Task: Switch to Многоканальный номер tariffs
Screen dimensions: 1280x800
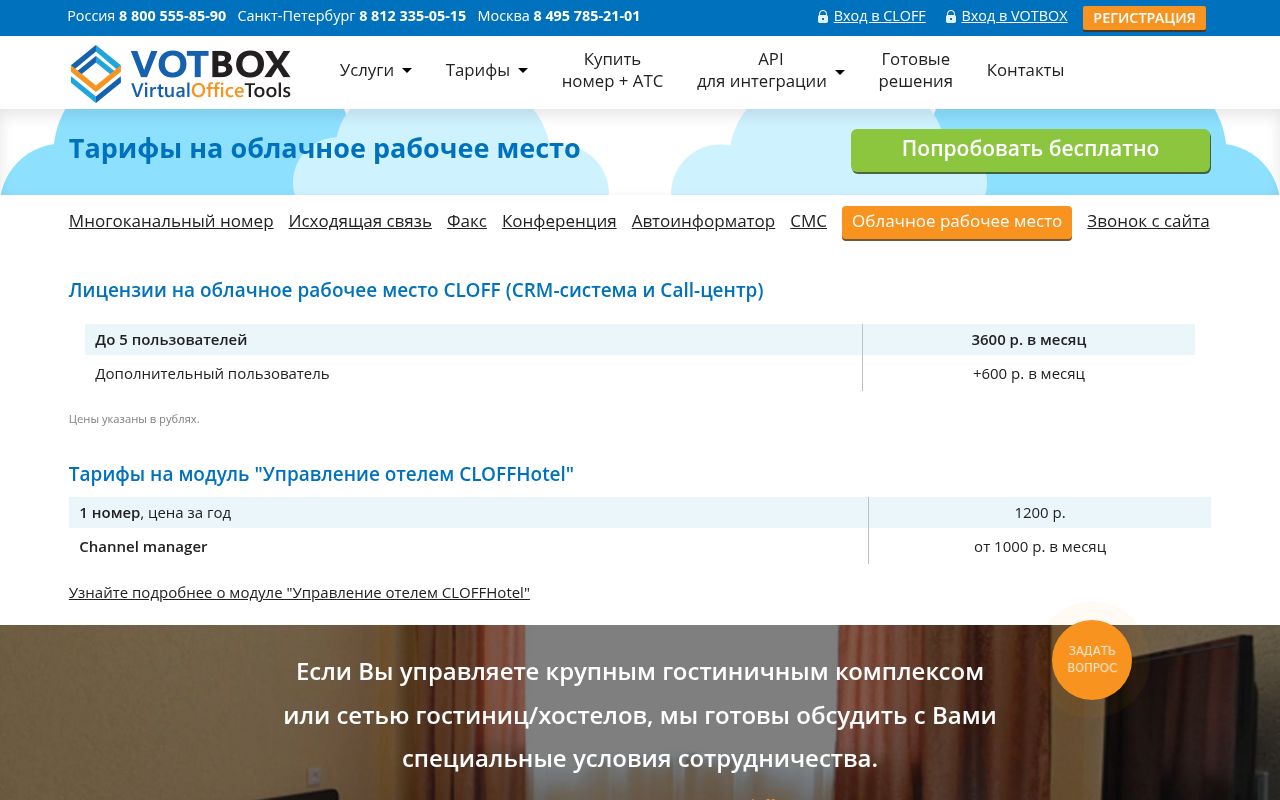Action: (x=171, y=221)
